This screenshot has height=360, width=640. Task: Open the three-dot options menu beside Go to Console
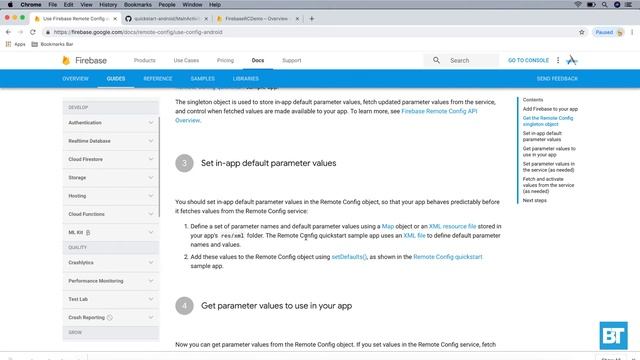pyautogui.click(x=558, y=60)
